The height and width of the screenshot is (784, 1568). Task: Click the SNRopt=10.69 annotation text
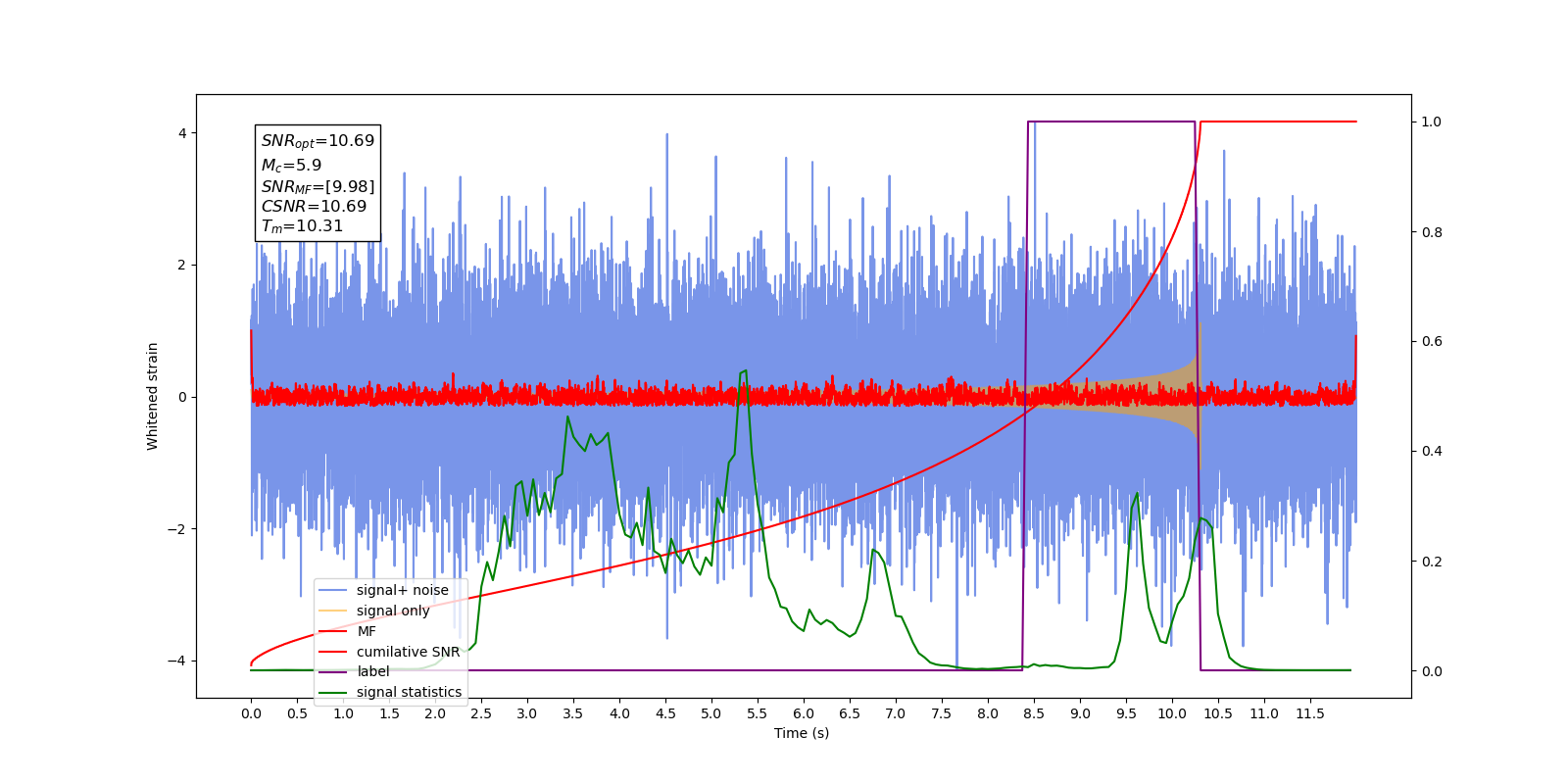pos(318,141)
